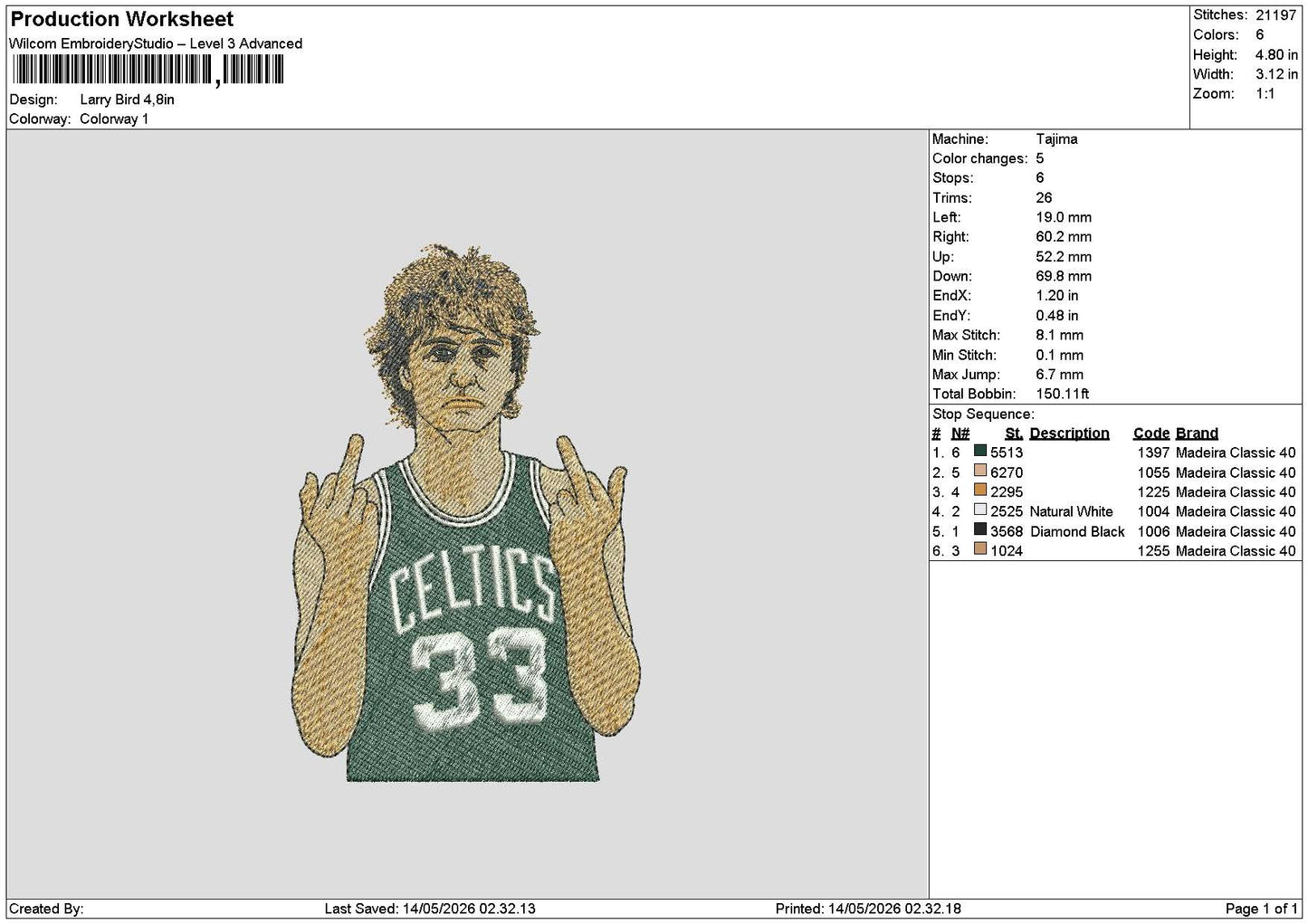This screenshot has height=924, width=1308.
Task: Click thread code 1255 in row 6
Action: (1153, 551)
